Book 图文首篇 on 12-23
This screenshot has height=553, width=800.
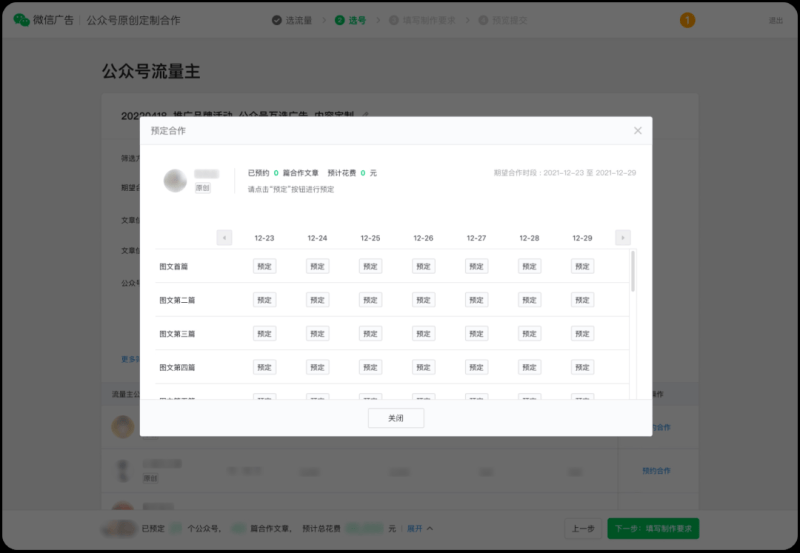264,266
